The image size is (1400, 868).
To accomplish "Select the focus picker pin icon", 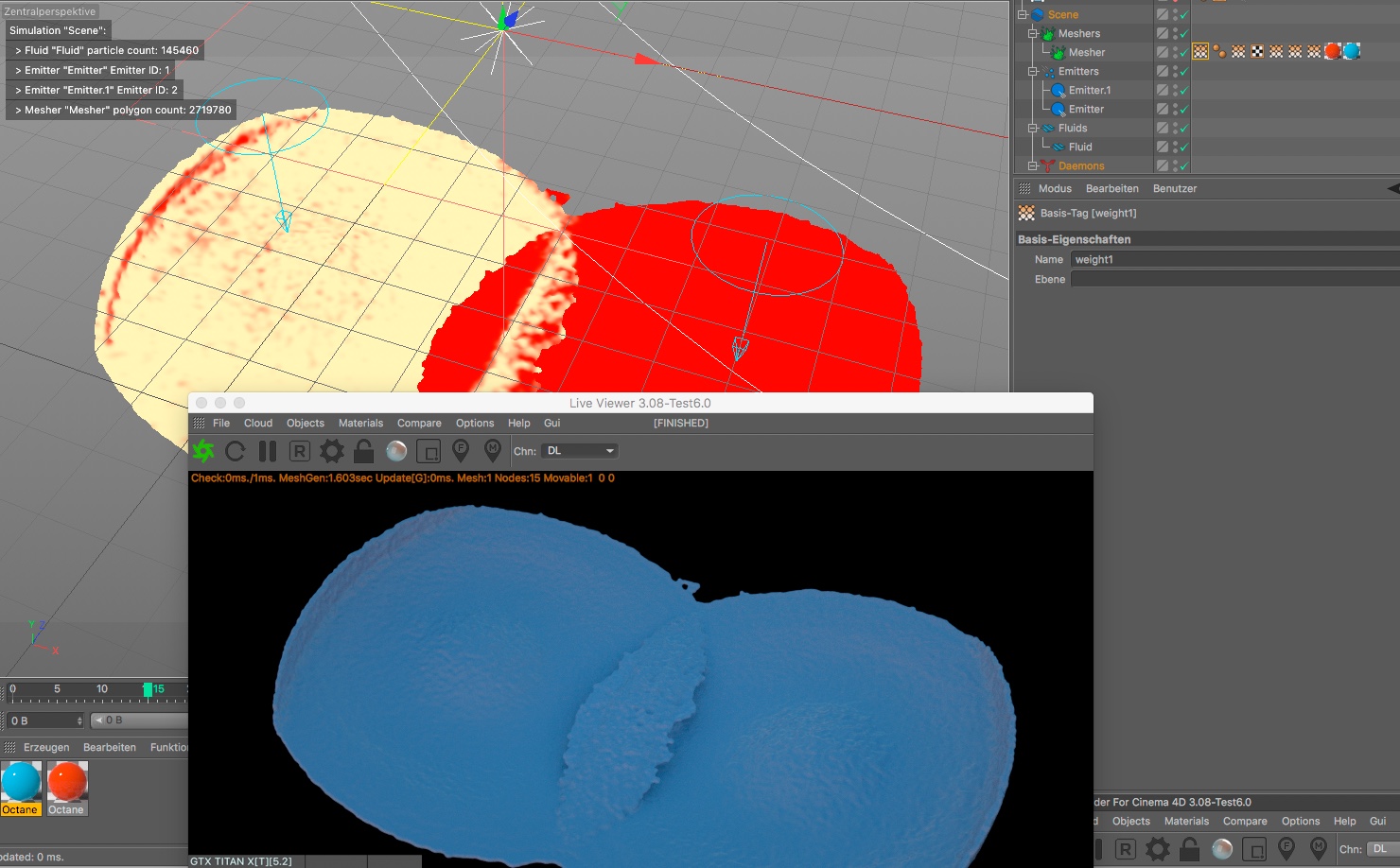I will [x=461, y=451].
